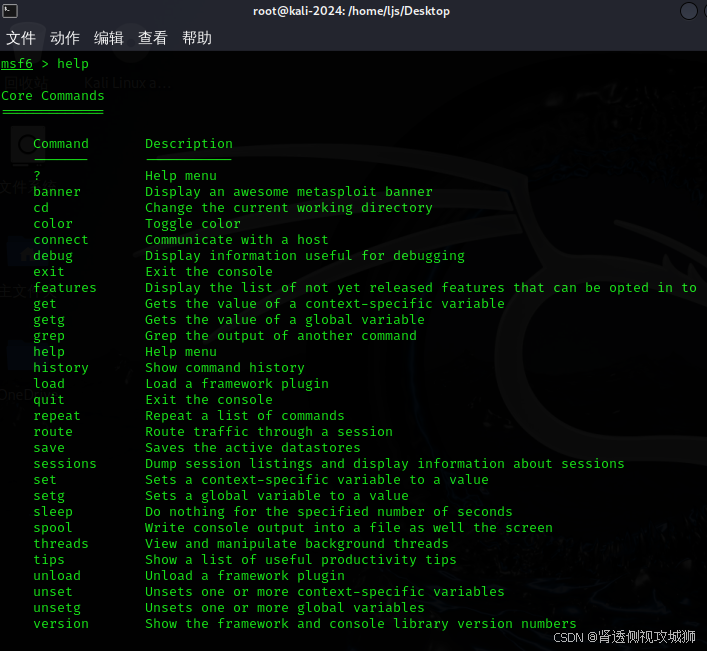
Task: Click the 'tips' command
Action: [49, 559]
